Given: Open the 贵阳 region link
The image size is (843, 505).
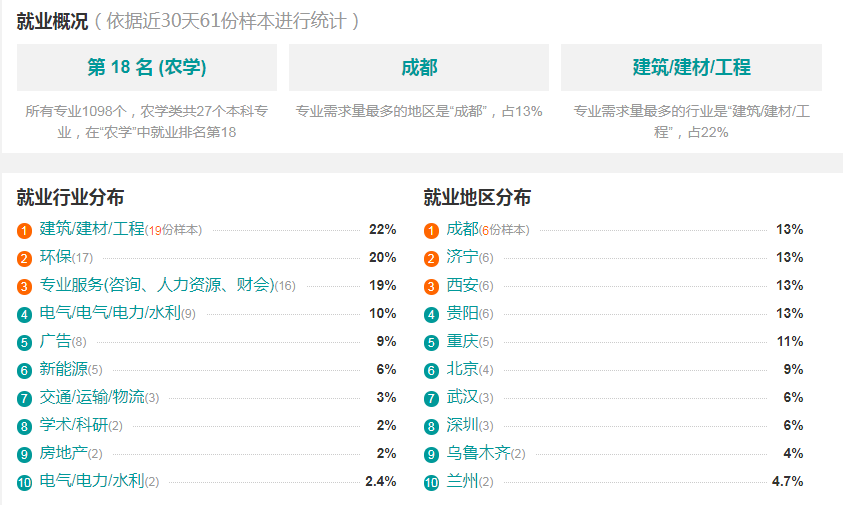Looking at the screenshot, I should (462, 312).
